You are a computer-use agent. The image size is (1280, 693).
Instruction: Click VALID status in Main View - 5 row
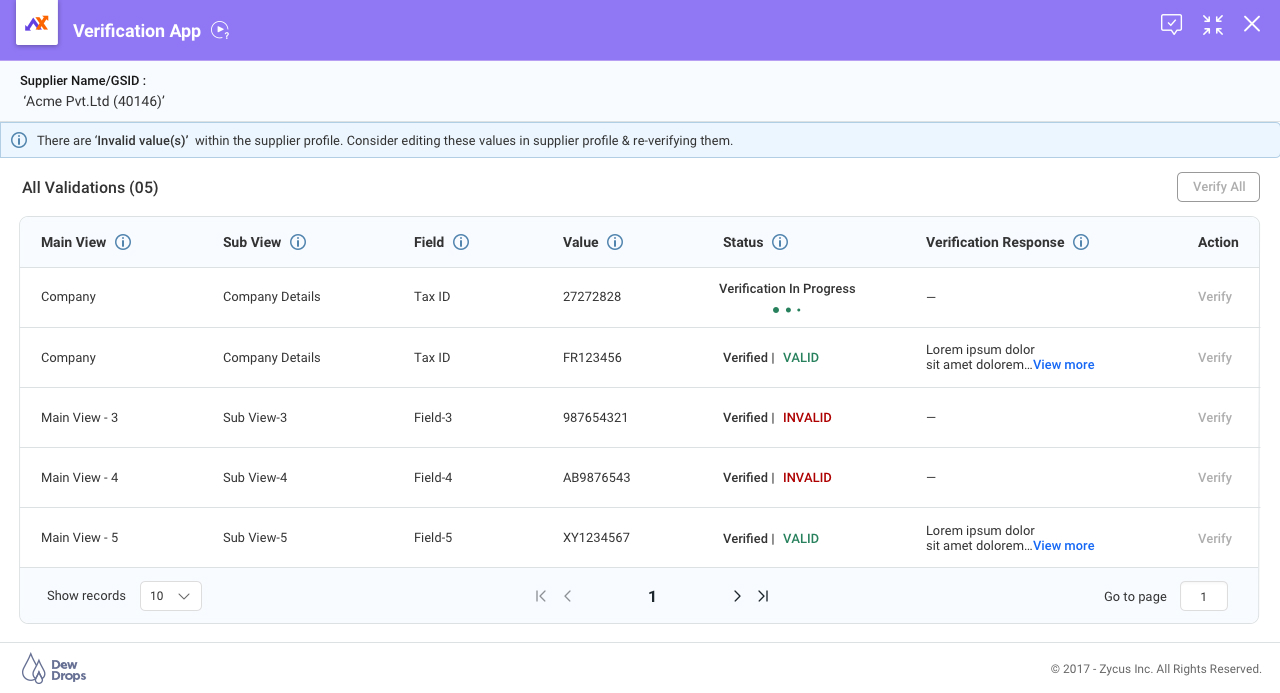pyautogui.click(x=801, y=539)
